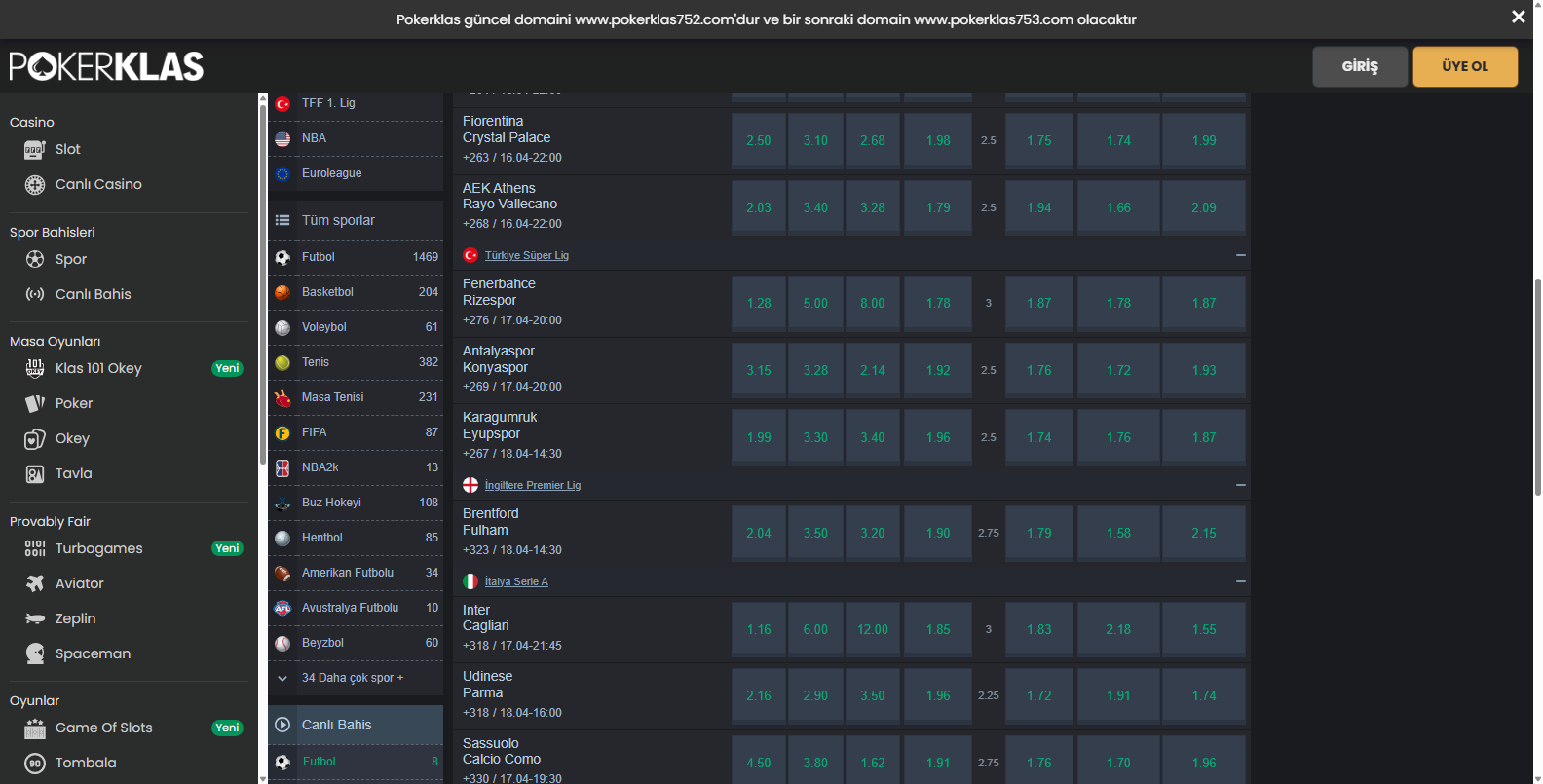This screenshot has width=1543, height=784.
Task: Choose the Basketbol ball icon
Action: pyautogui.click(x=282, y=292)
